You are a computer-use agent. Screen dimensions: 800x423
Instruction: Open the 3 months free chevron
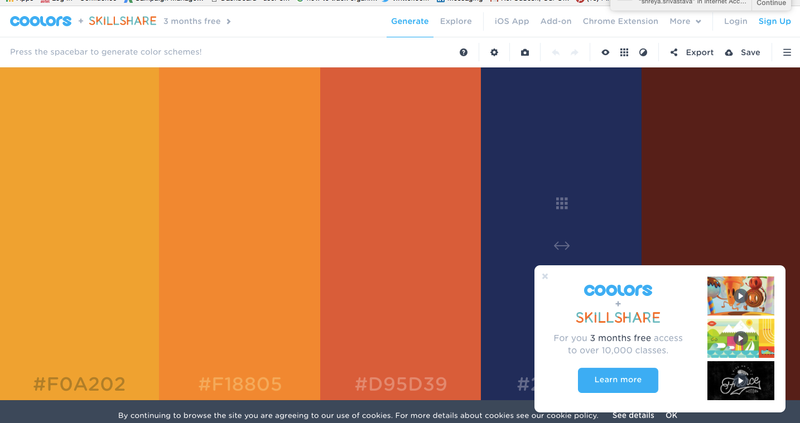pyautogui.click(x=229, y=21)
